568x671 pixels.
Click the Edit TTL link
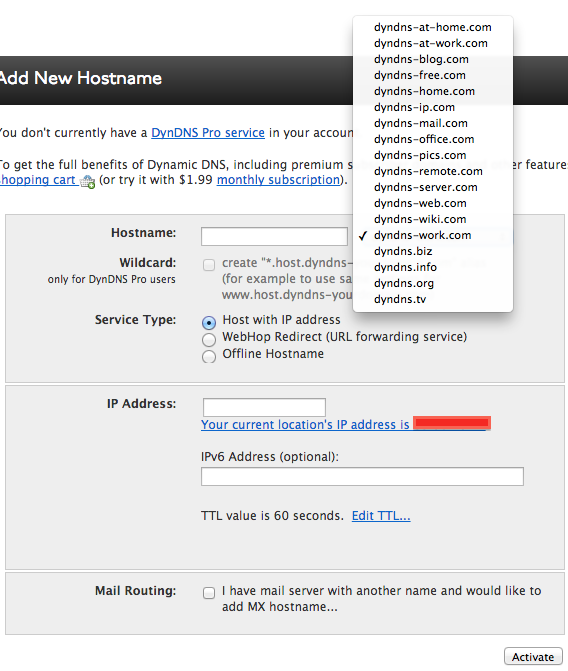click(x=381, y=516)
